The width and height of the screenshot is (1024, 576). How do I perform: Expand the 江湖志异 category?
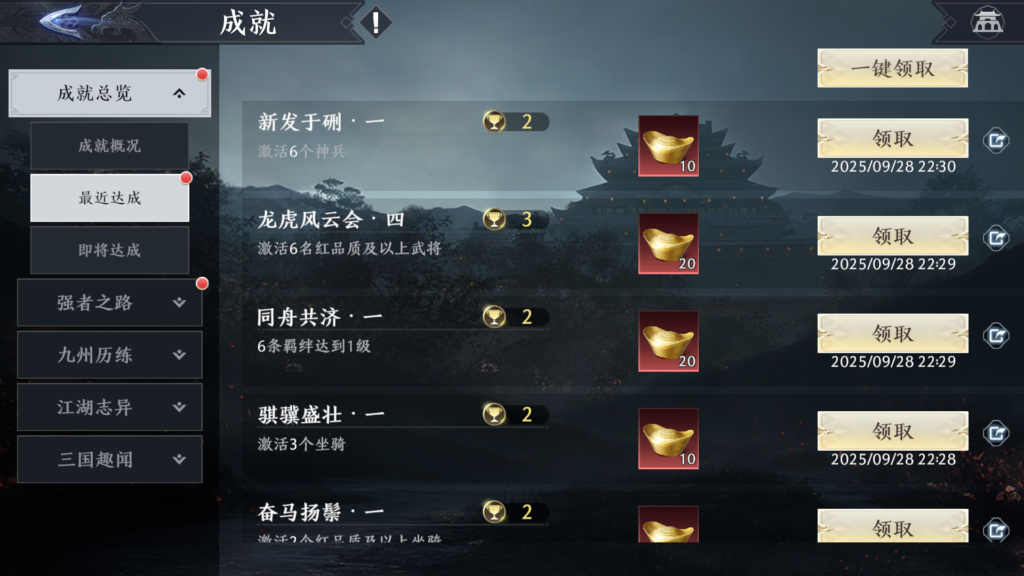[109, 407]
